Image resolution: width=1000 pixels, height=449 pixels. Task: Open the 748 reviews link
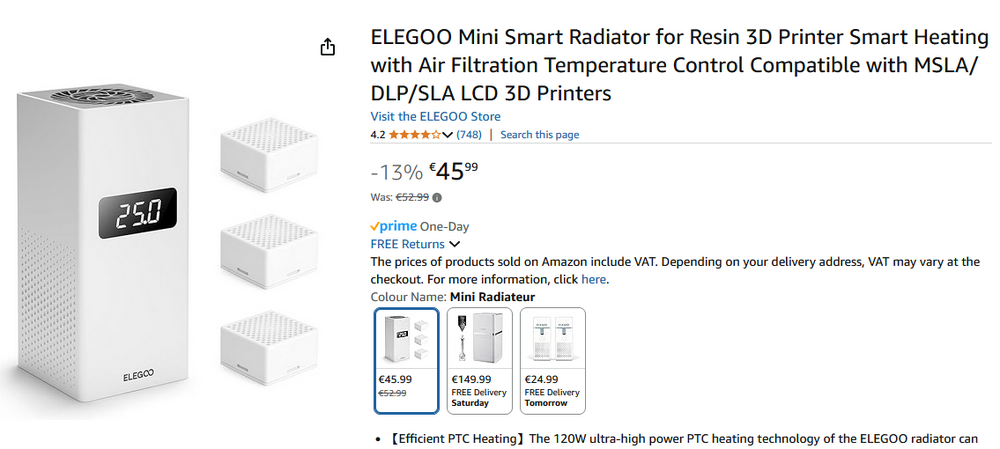coord(469,135)
